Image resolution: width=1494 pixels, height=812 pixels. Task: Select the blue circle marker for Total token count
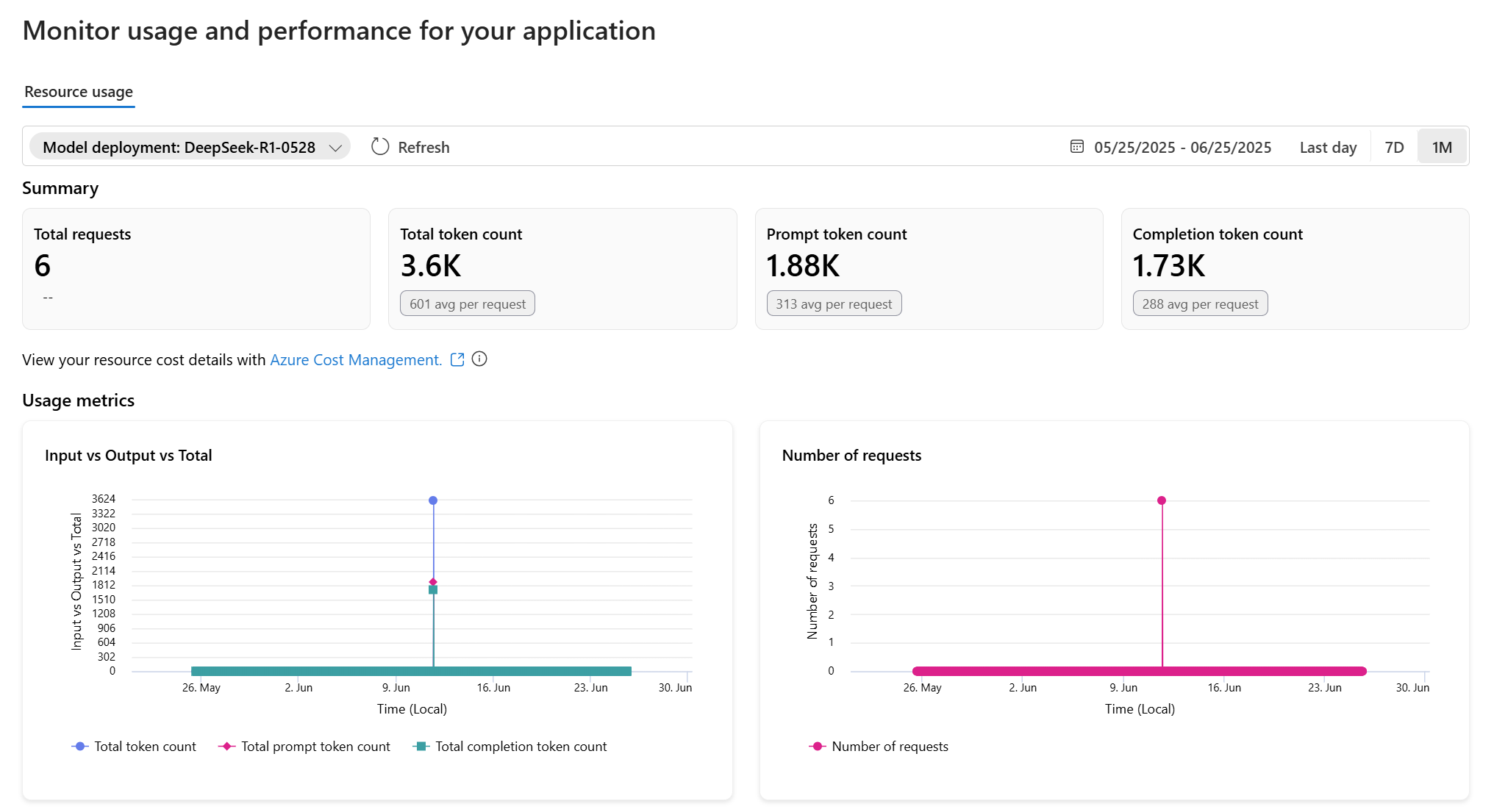[x=432, y=500]
